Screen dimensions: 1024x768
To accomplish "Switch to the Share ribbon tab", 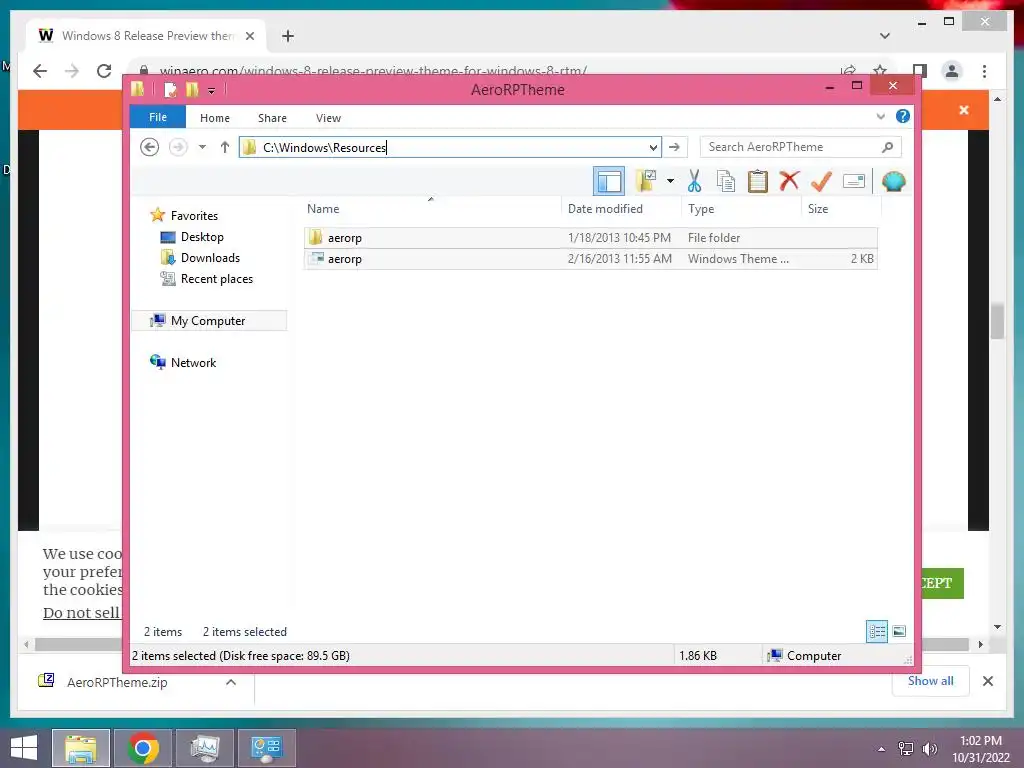I will click(272, 118).
